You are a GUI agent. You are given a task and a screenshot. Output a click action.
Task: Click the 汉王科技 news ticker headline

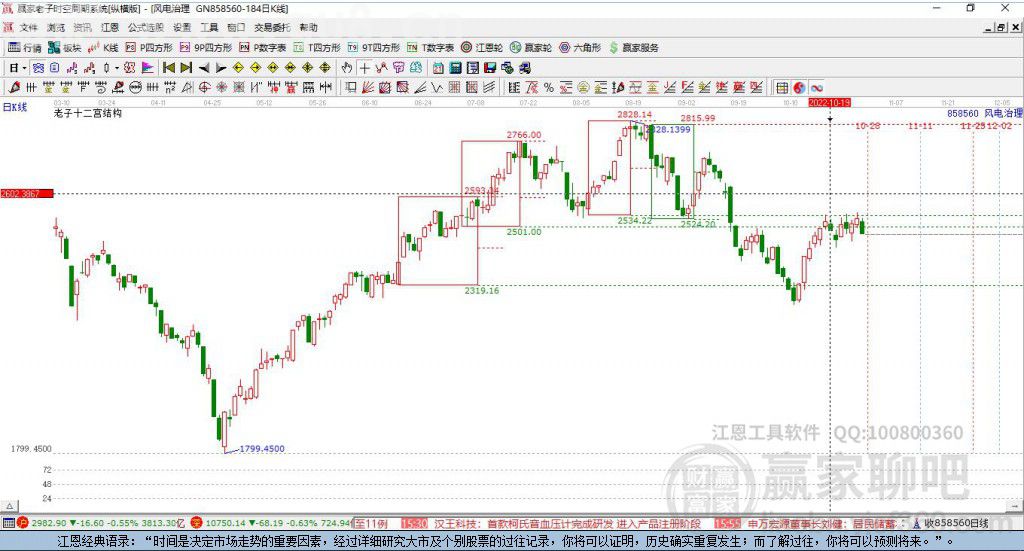tap(567, 524)
